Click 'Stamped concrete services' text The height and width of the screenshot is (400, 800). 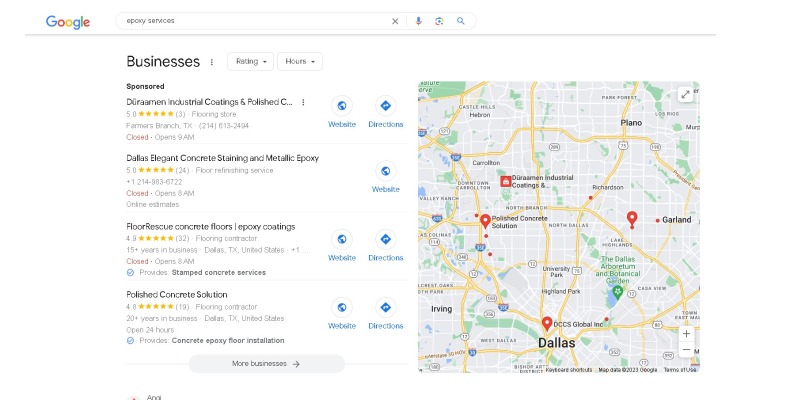219,272
